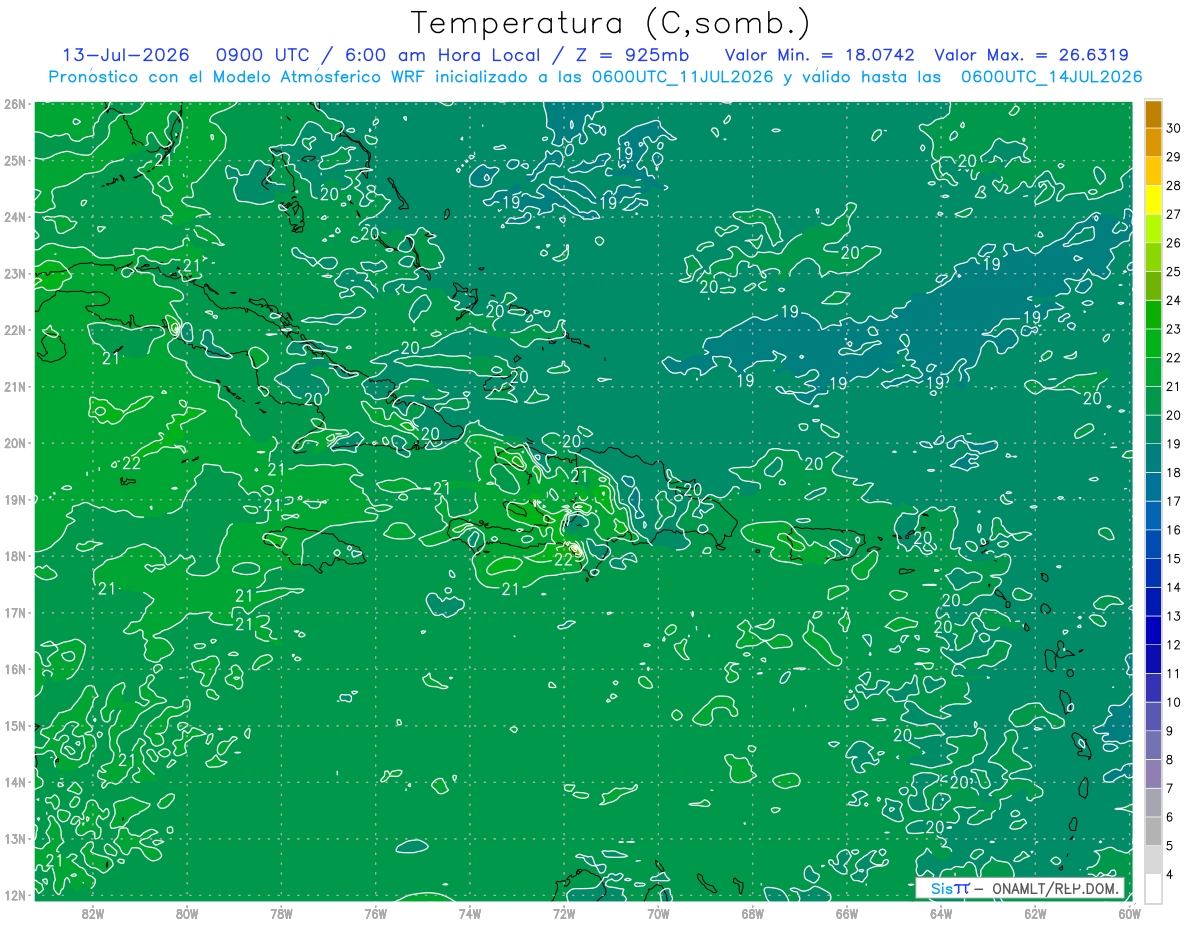Image resolution: width=1200 pixels, height=927 pixels.
Task: Click longitude axis label '72W'
Action: 564,913
